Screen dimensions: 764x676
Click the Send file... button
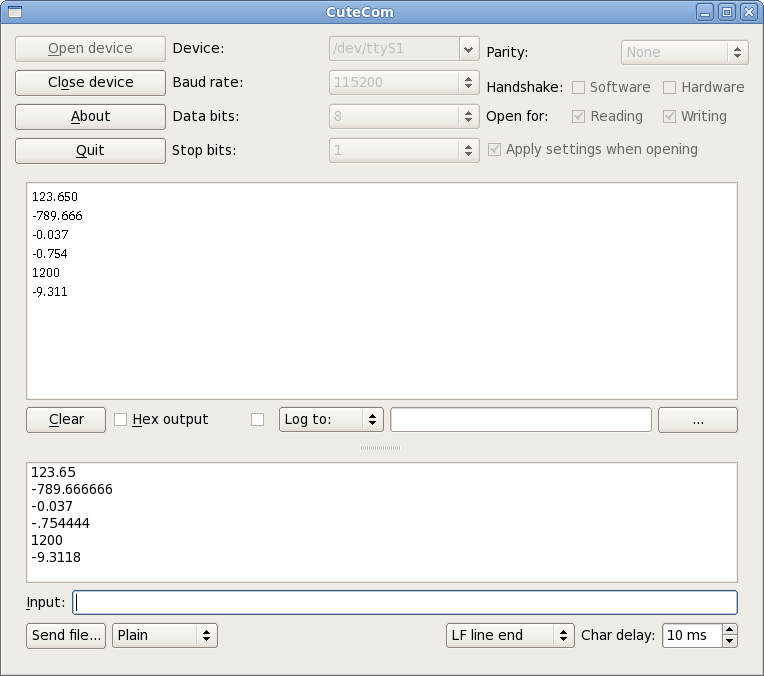pyautogui.click(x=66, y=636)
